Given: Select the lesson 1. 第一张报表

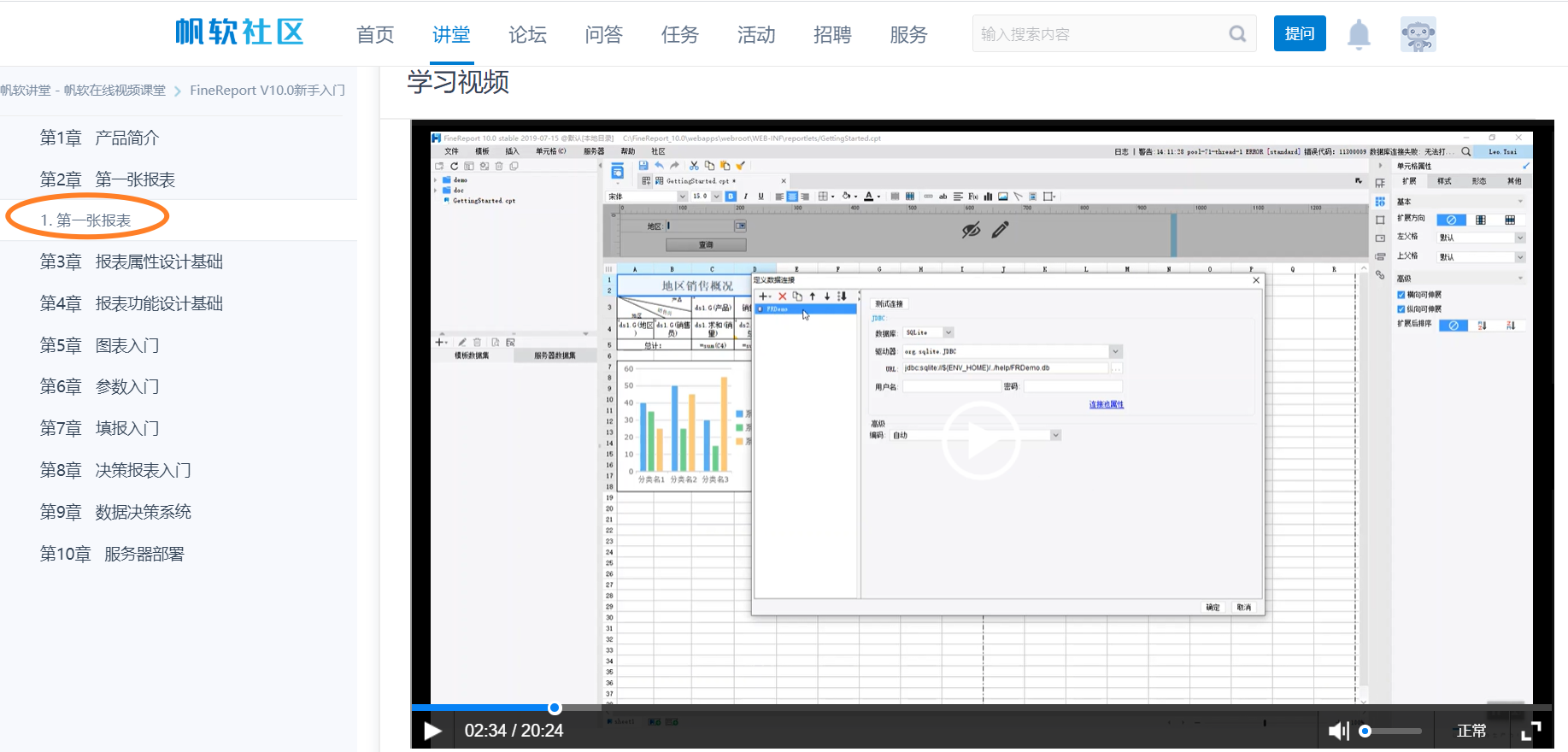Looking at the screenshot, I should pyautogui.click(x=85, y=220).
